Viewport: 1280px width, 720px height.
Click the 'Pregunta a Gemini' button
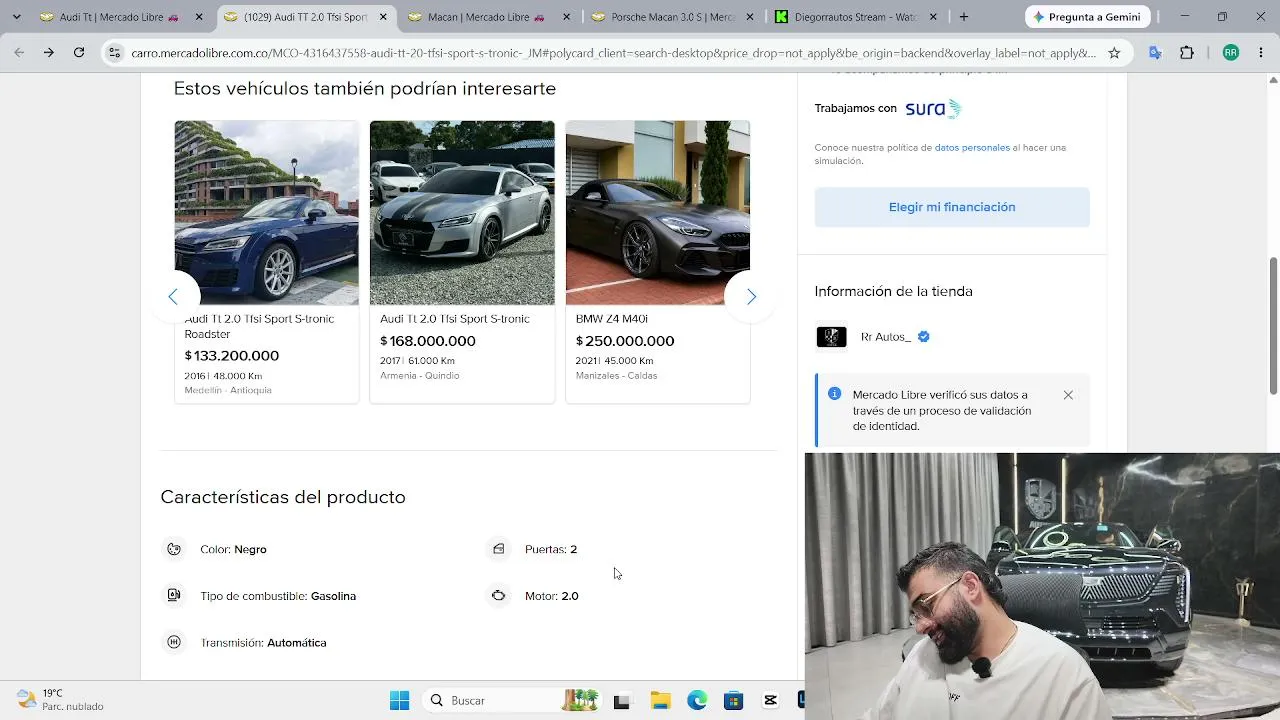[x=1087, y=17]
